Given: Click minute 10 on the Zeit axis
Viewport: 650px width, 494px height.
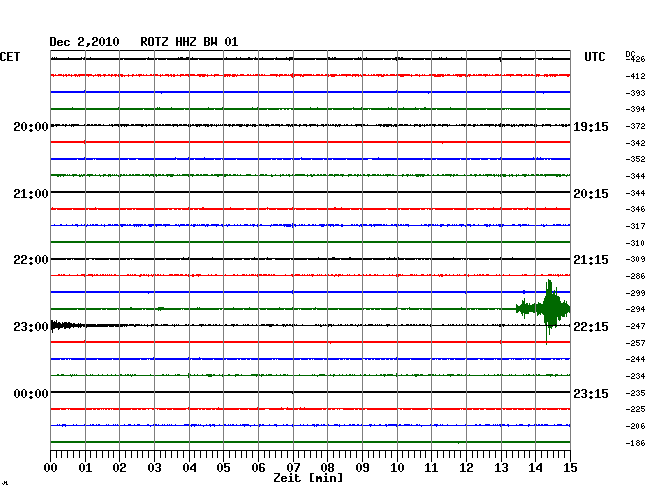Looking at the screenshot, I should 397,468.
